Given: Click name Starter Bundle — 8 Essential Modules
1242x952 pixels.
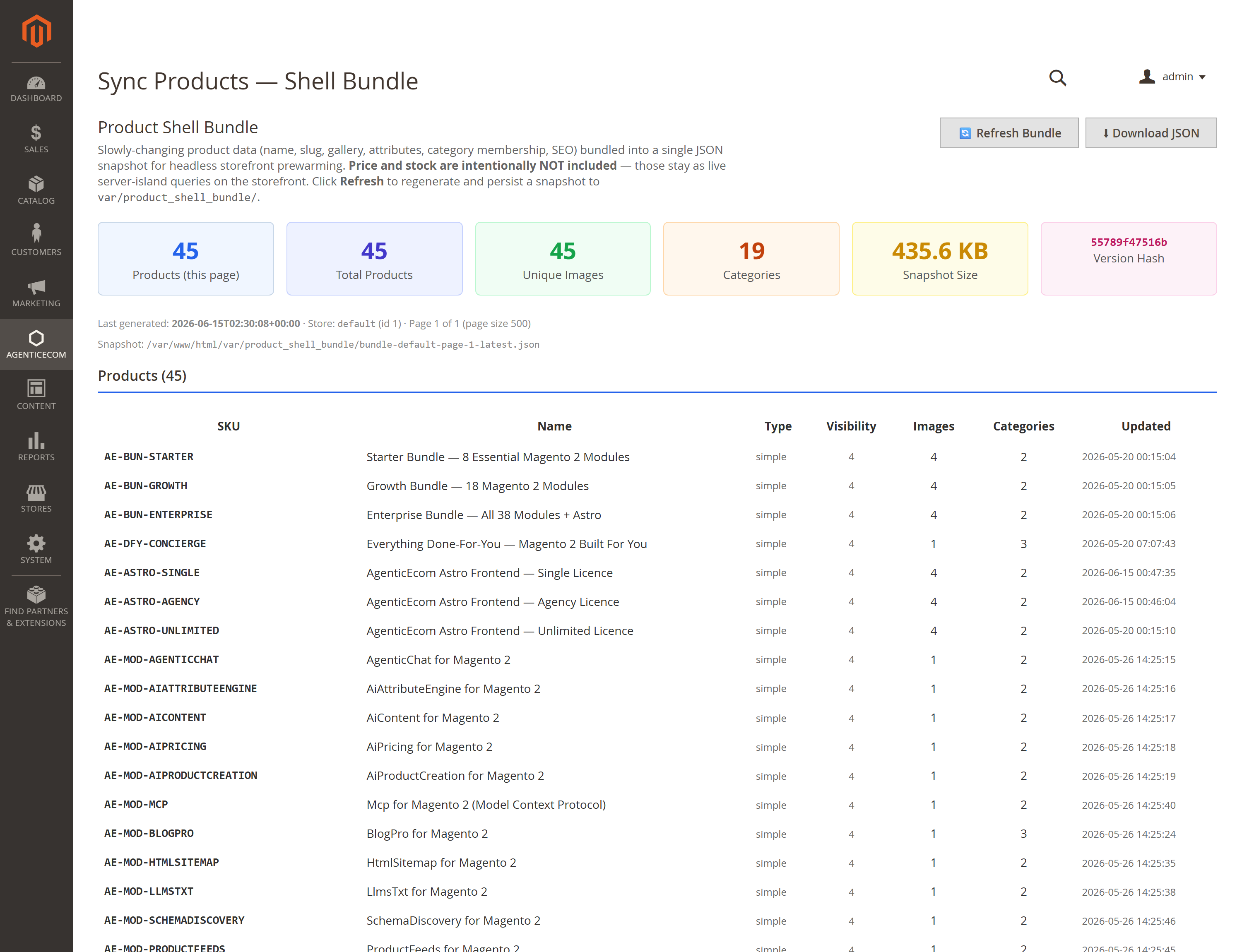Looking at the screenshot, I should pos(498,457).
